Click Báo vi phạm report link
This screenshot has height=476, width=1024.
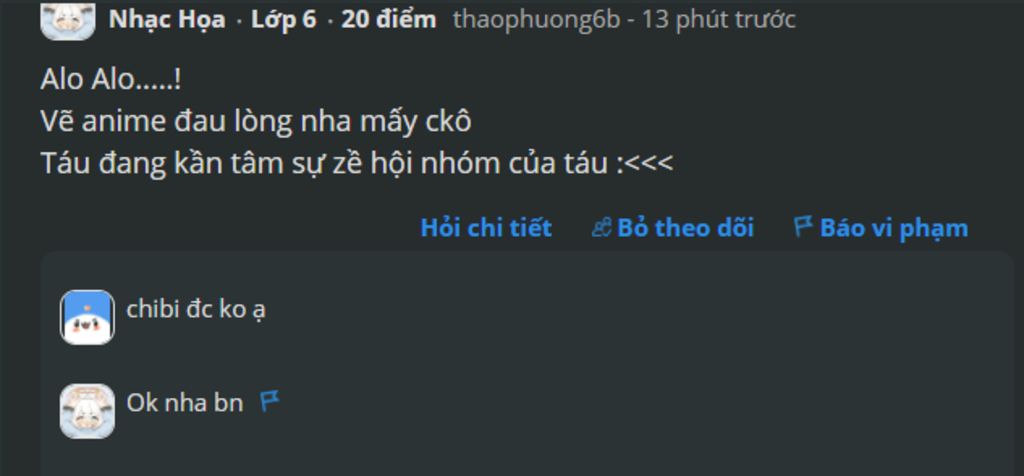(894, 229)
